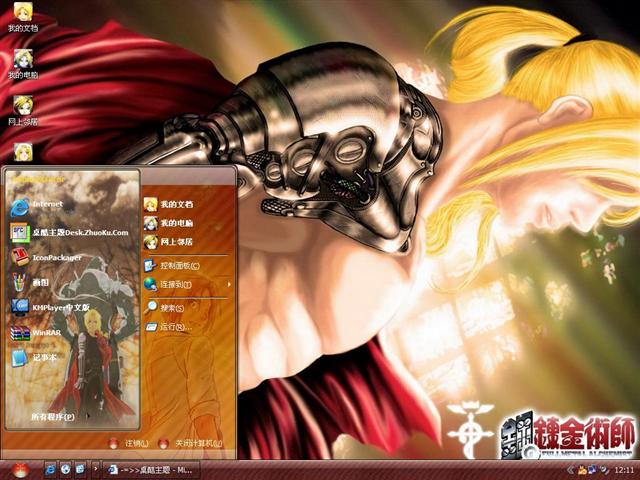Viewport: 640px width, 480px height.
Task: Expand the quick launch overflow chevron
Action: point(96,469)
